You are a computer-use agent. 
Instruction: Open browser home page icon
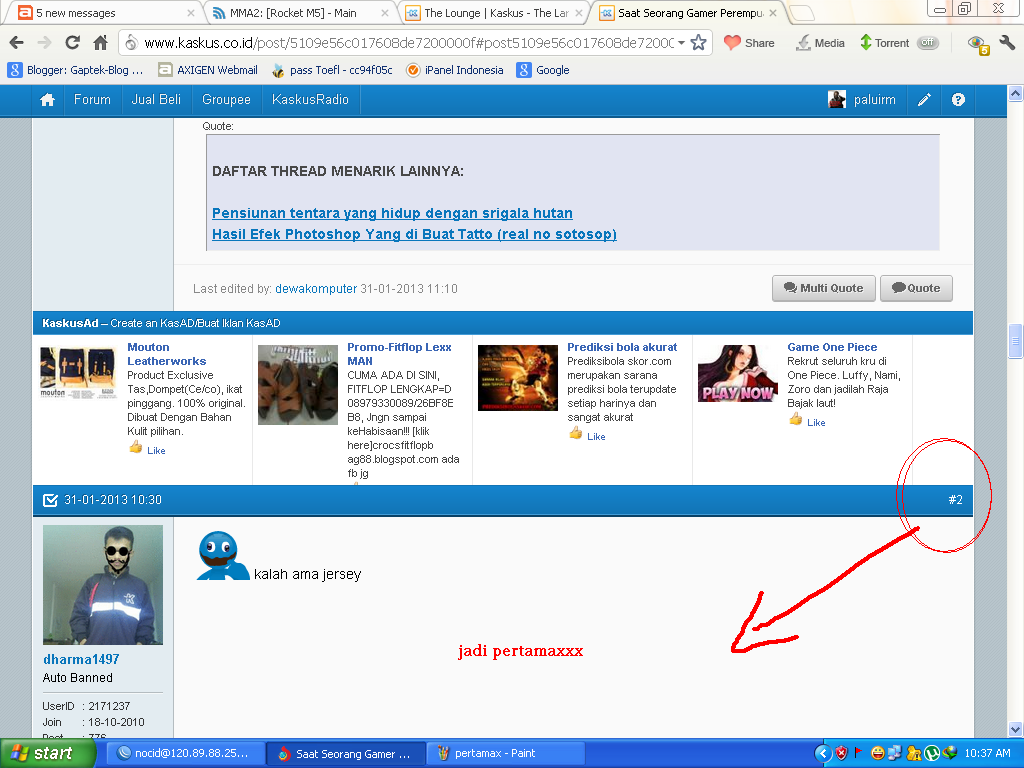[101, 43]
